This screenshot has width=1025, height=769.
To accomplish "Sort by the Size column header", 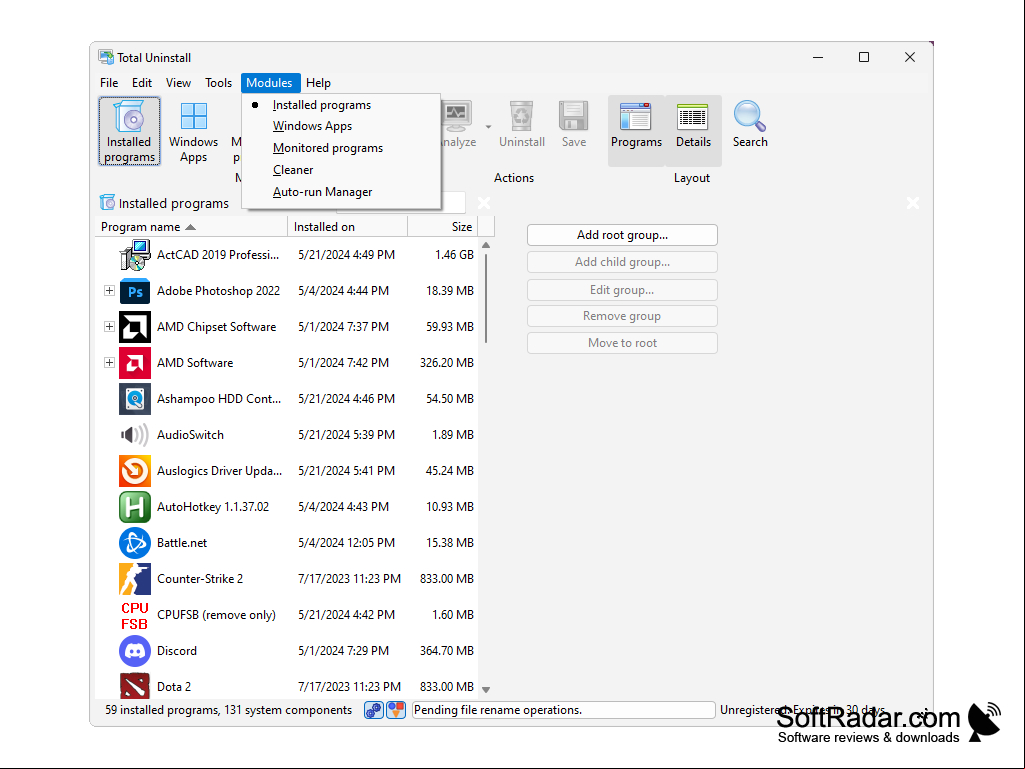I will 443,227.
